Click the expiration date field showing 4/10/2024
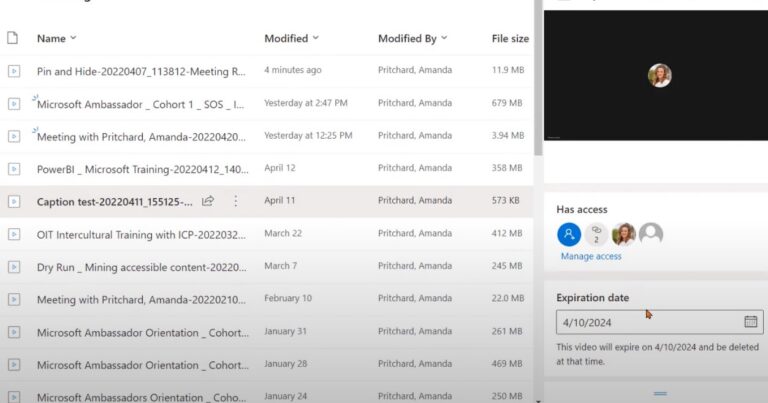This screenshot has height=403, width=768. click(x=647, y=322)
